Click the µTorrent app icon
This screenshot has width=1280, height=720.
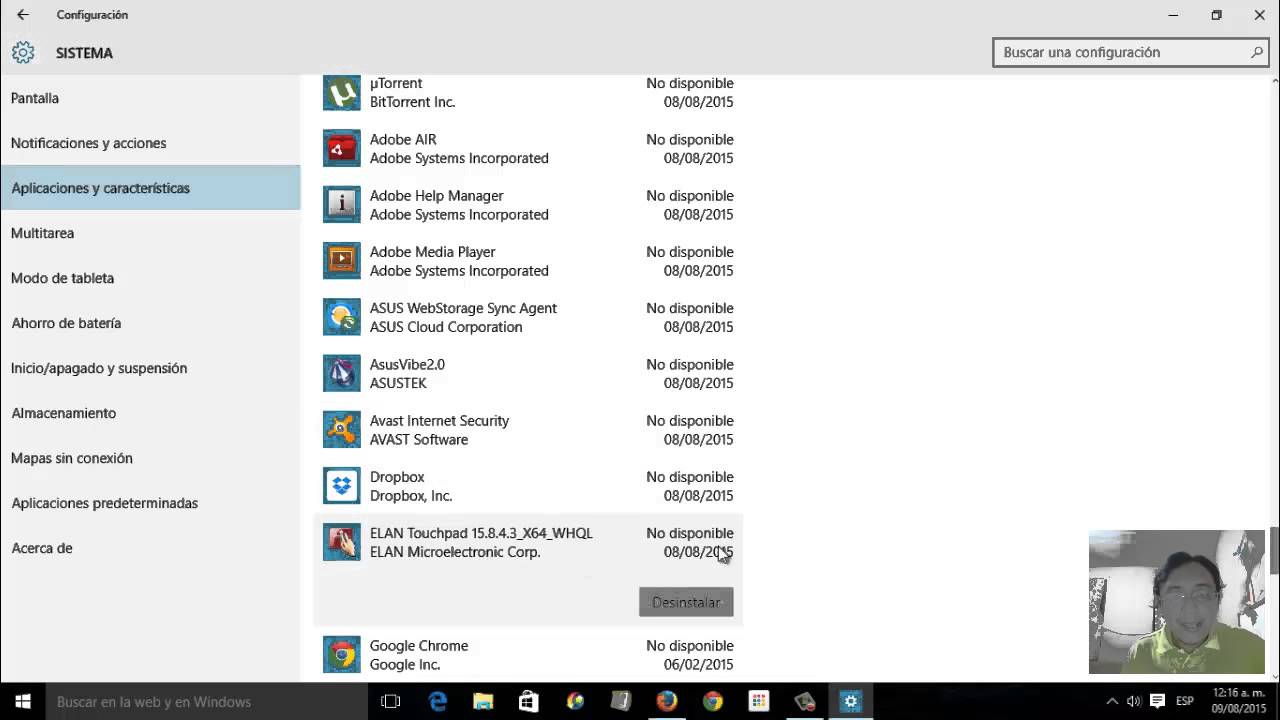[x=342, y=92]
